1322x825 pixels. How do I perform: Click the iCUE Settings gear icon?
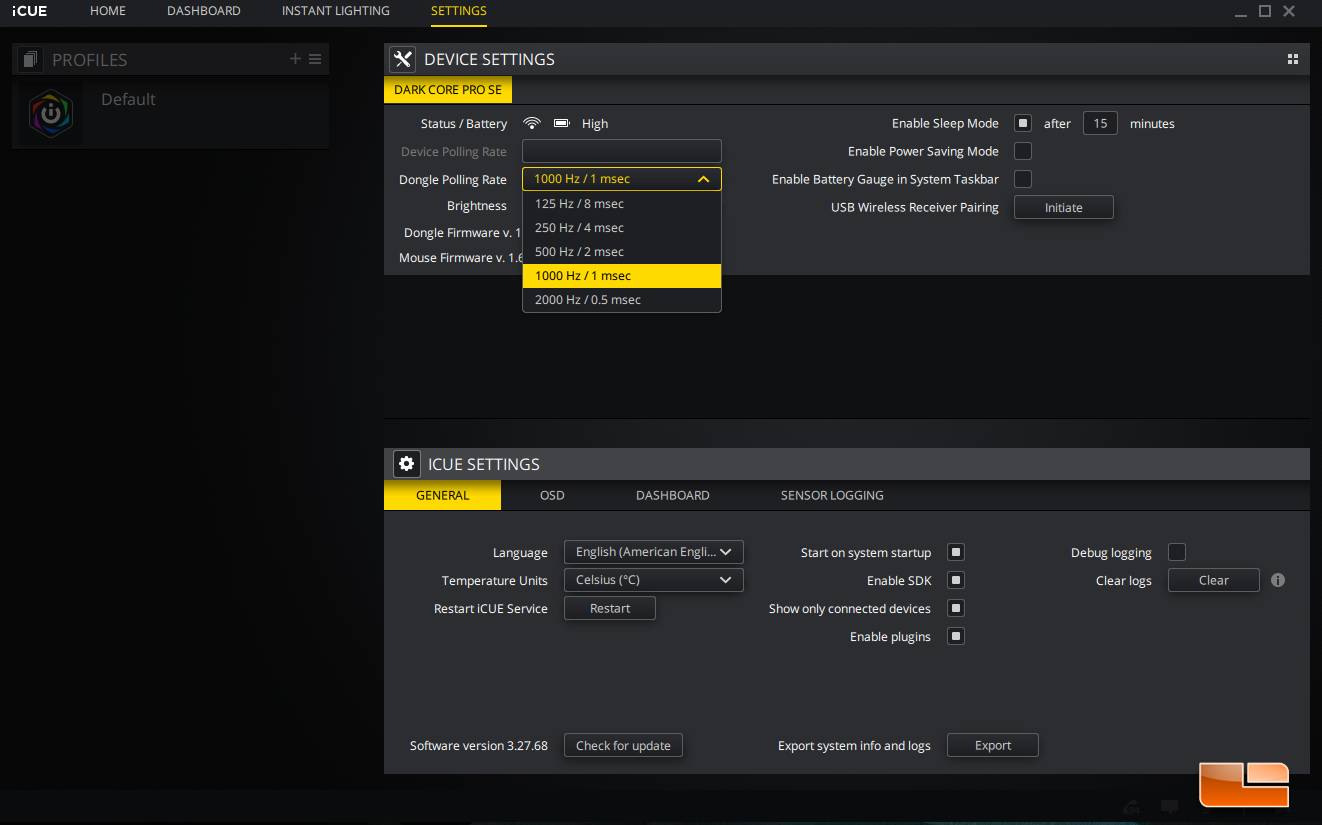point(406,464)
